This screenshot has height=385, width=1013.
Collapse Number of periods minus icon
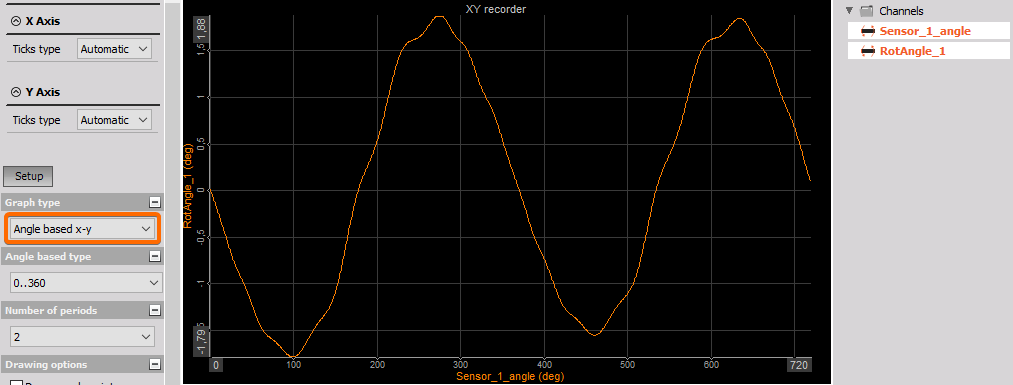(x=154, y=311)
